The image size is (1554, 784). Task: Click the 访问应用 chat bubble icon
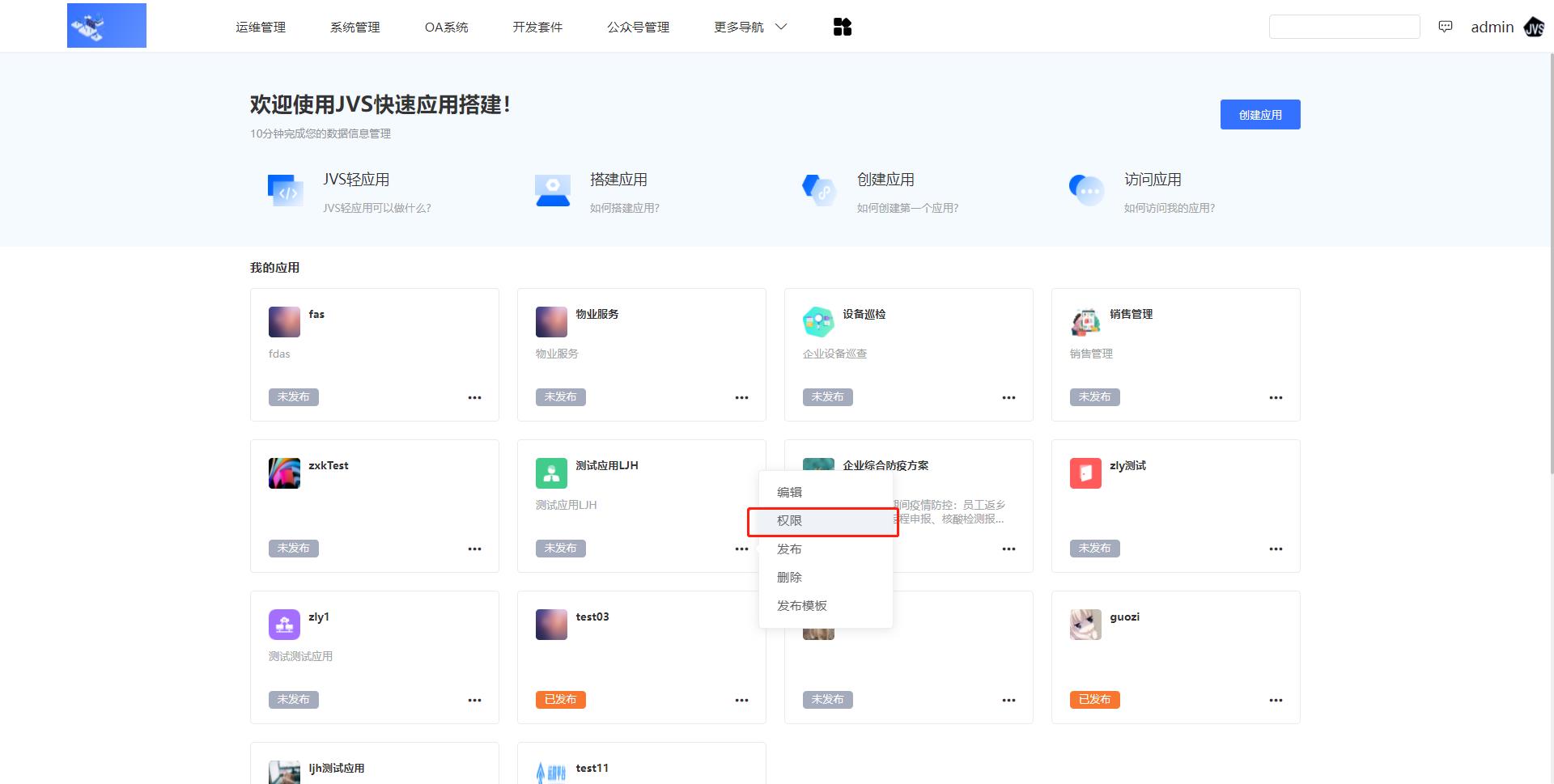(x=1086, y=191)
